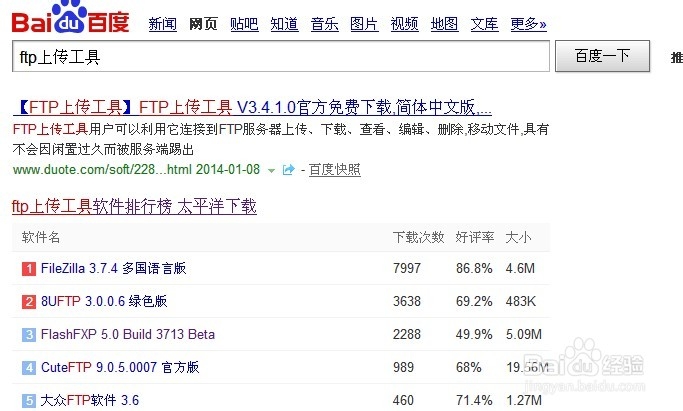Open the 百度快照 cached link

coord(335,169)
